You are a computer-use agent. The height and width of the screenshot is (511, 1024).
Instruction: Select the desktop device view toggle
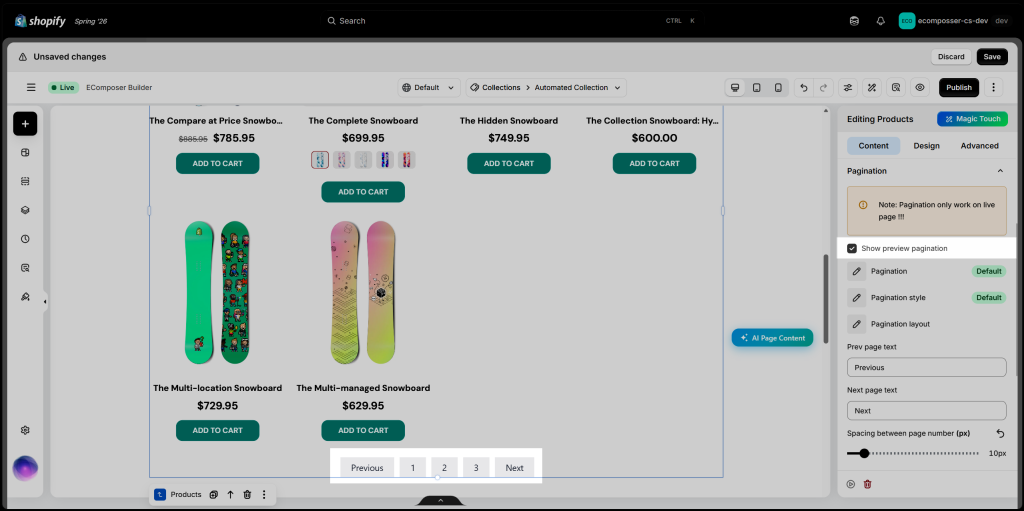[735, 88]
